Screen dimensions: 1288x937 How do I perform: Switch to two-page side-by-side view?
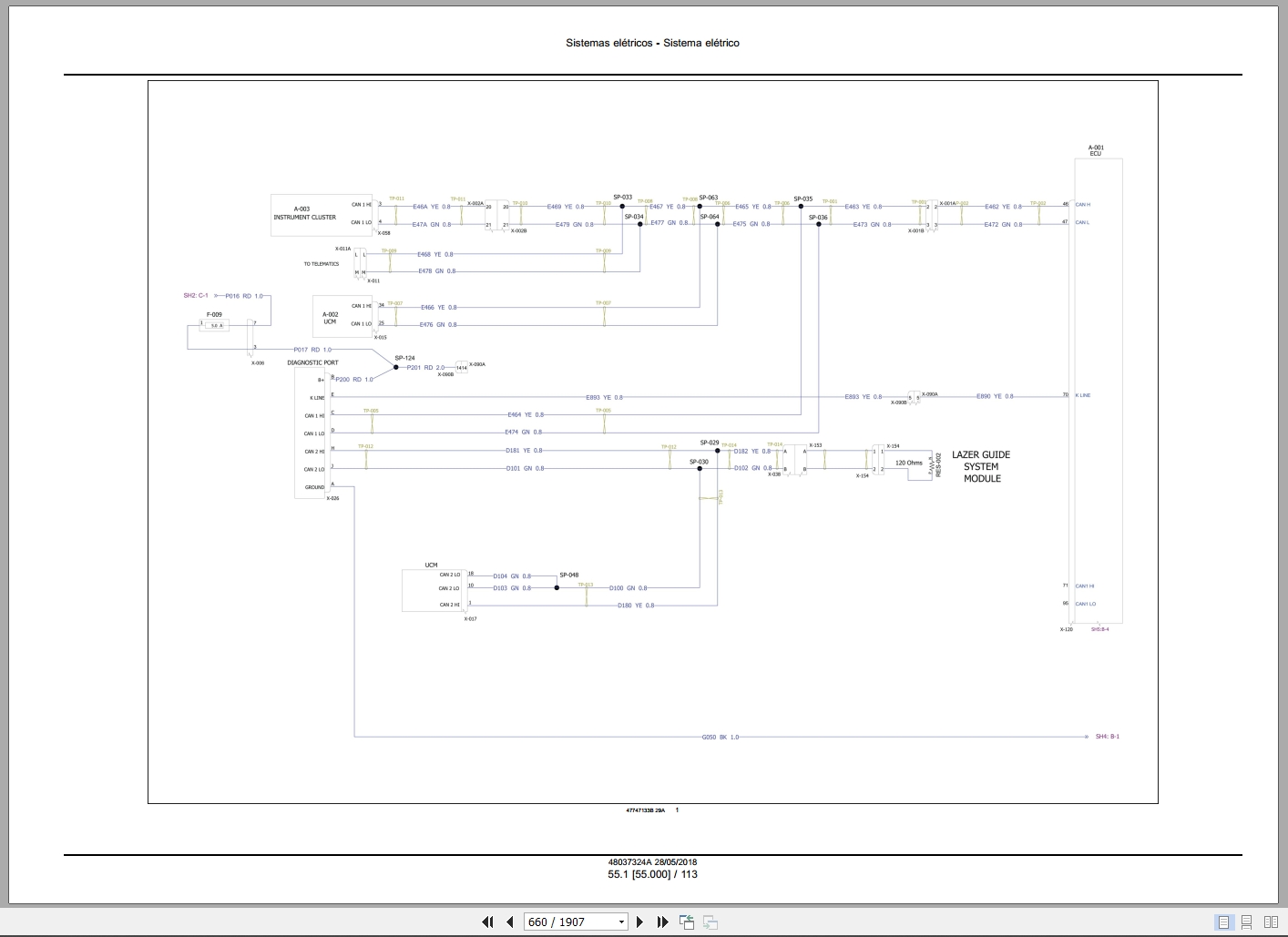[x=1271, y=922]
